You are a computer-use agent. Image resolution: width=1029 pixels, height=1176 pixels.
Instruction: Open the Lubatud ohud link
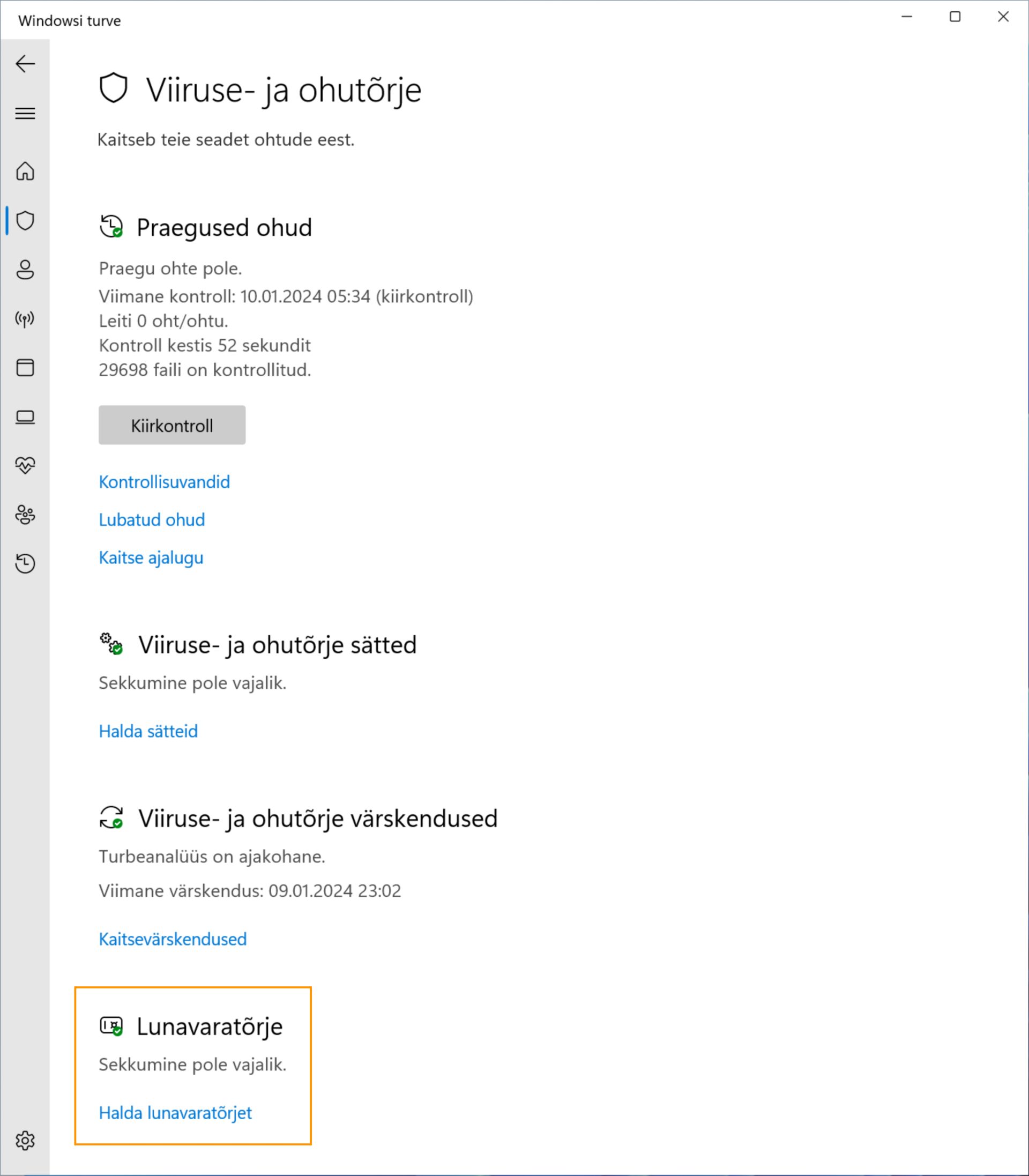point(152,520)
